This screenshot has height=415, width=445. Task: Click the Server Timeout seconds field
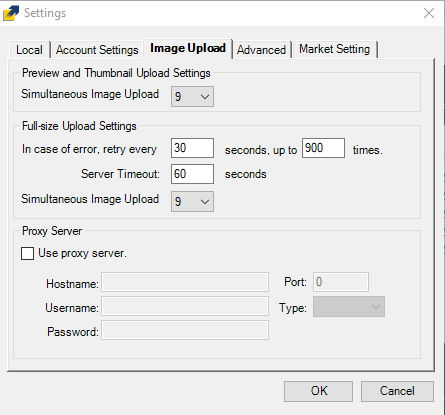(192, 174)
